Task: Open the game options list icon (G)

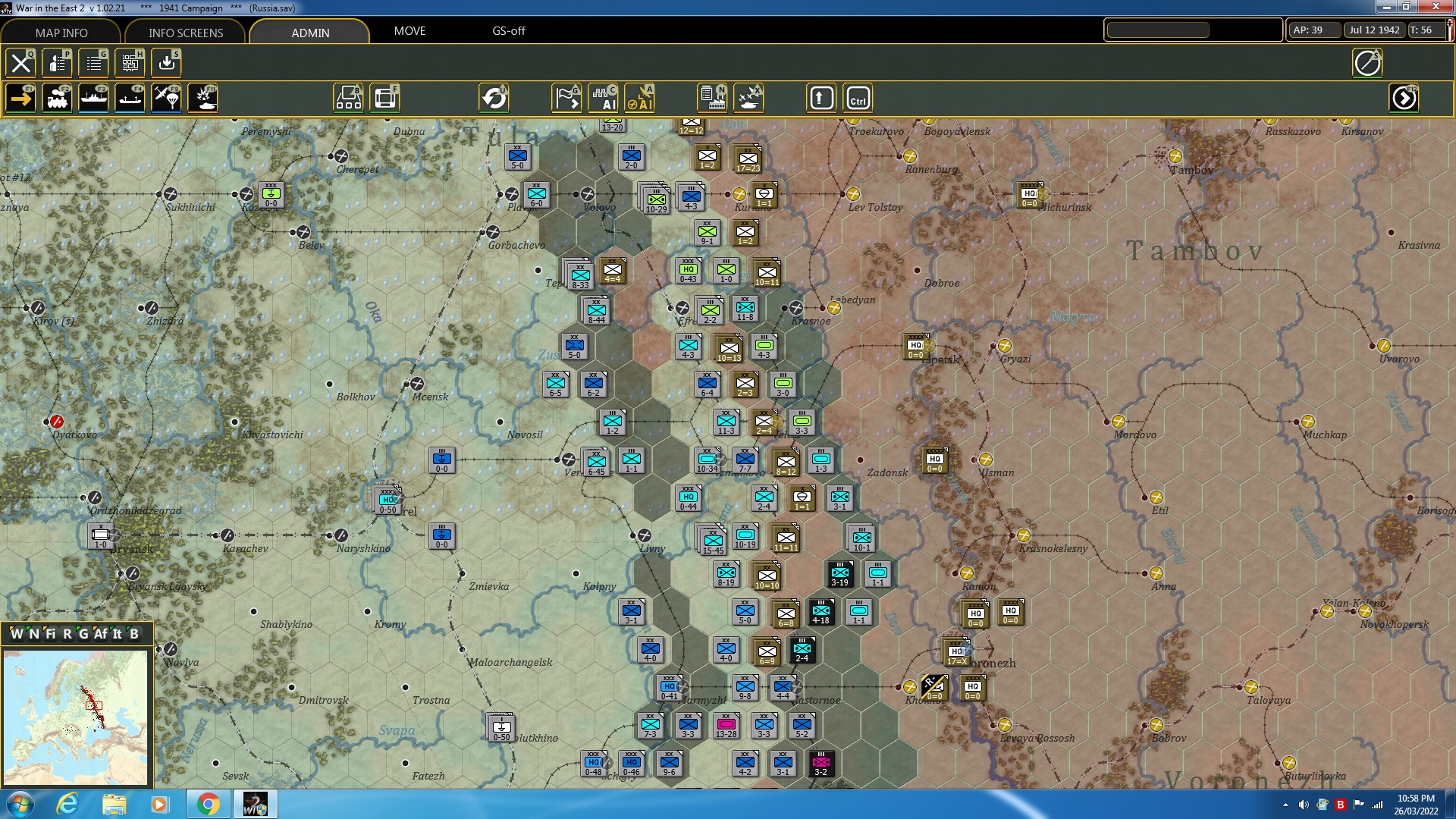Action: 93,63
